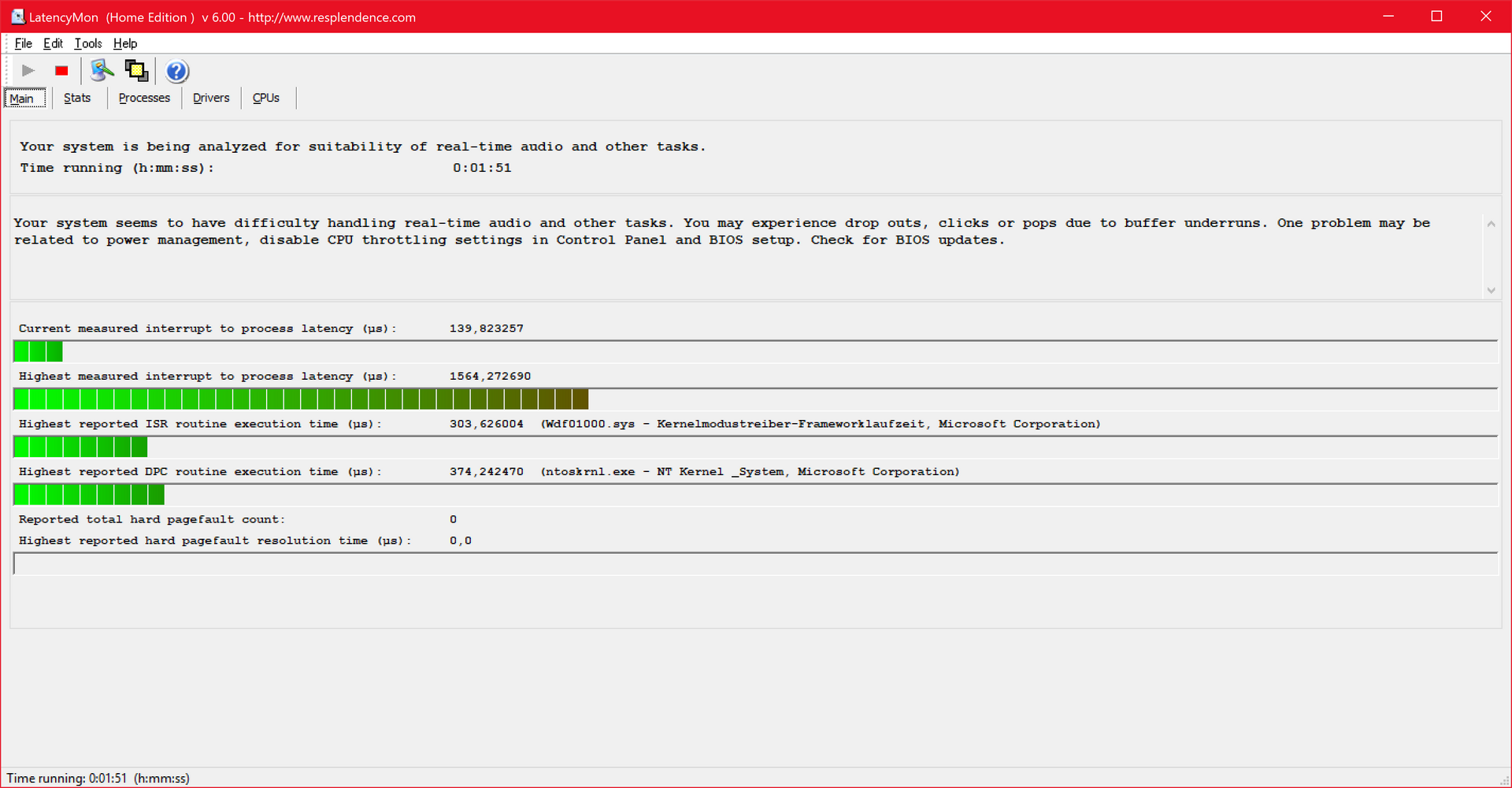Click the overlapping windows toolbar icon
1512x788 pixels.
pyautogui.click(x=137, y=71)
